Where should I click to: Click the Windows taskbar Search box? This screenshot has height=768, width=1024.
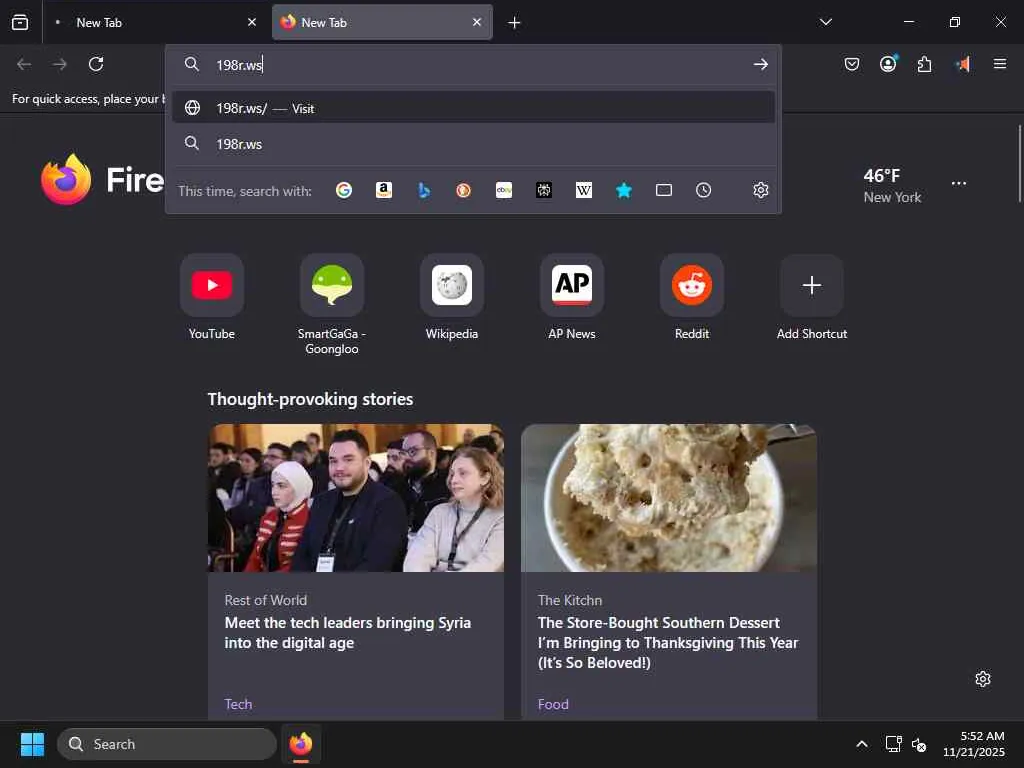coord(167,744)
